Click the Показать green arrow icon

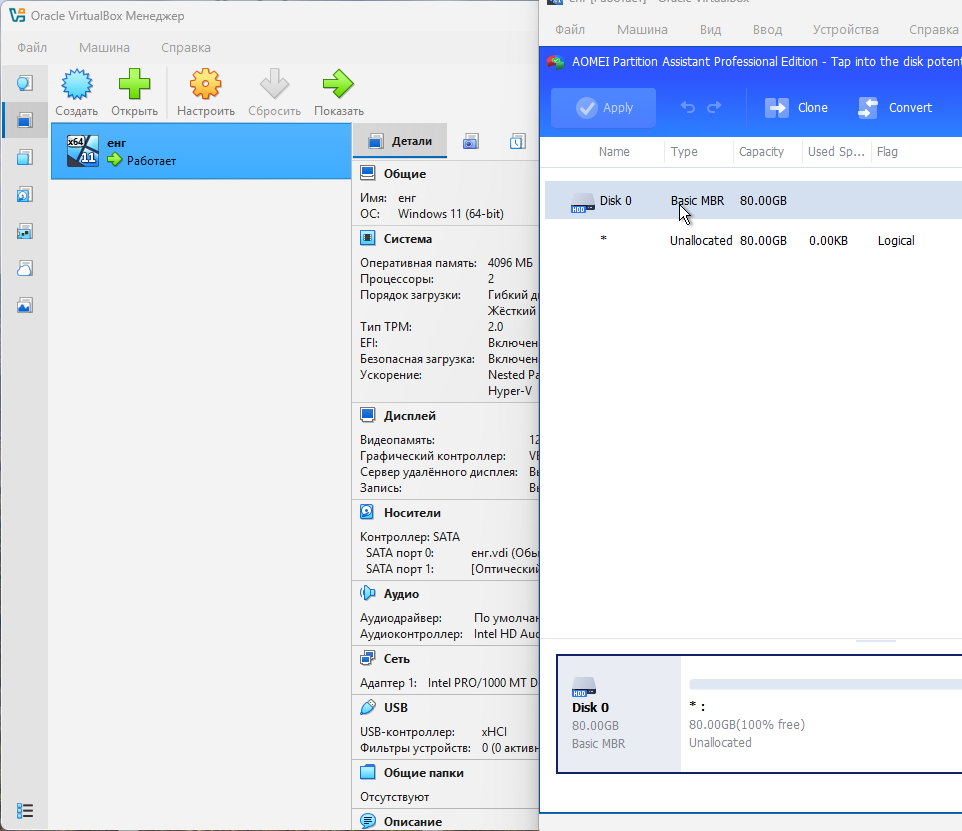click(x=338, y=84)
